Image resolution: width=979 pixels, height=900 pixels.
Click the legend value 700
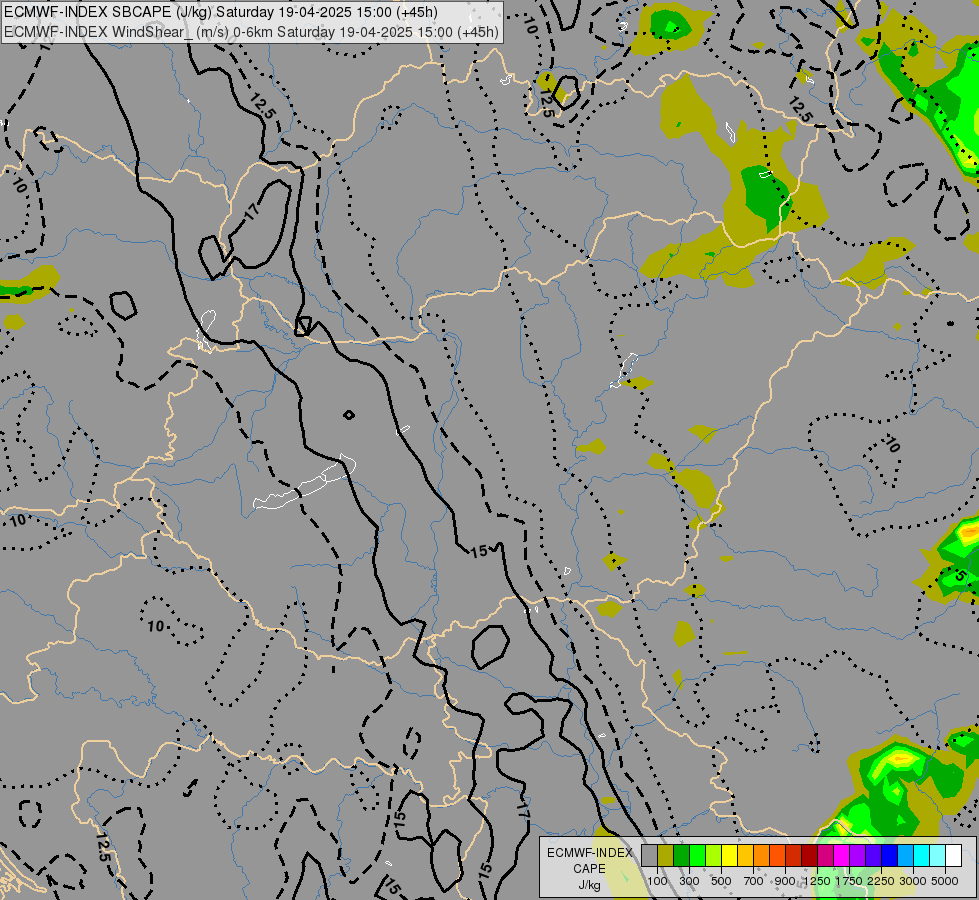point(754,881)
